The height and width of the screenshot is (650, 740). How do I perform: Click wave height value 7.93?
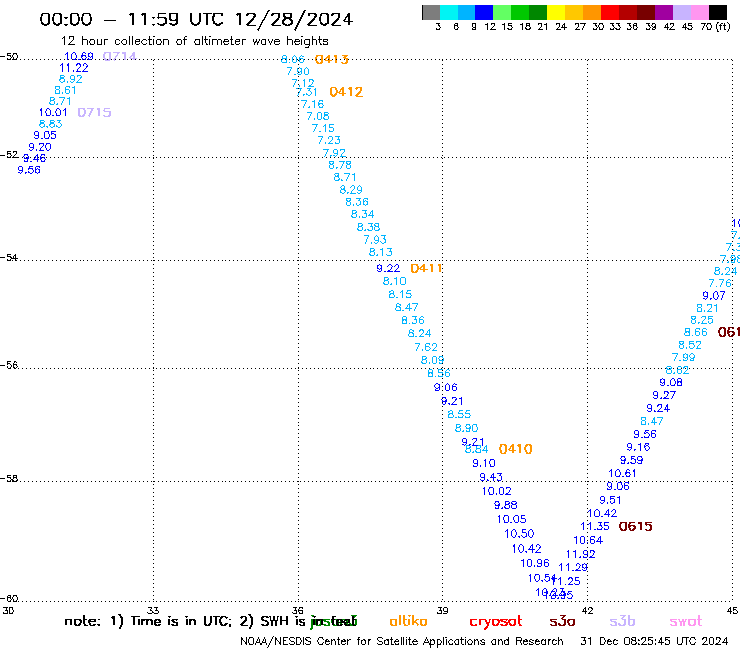click(375, 240)
